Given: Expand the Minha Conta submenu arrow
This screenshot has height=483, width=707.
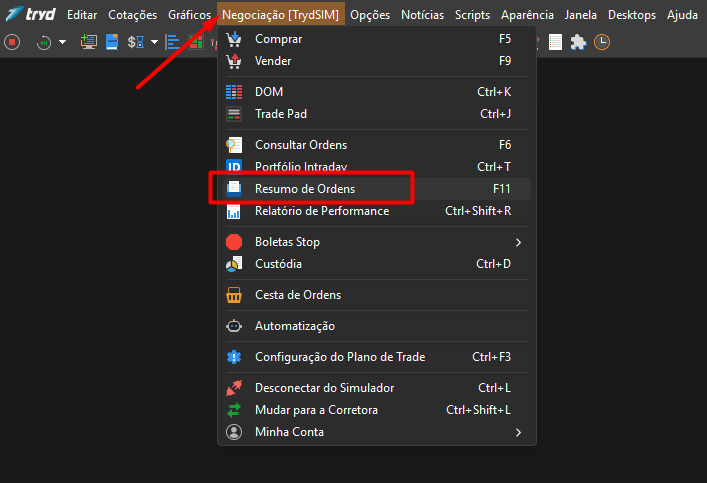Looking at the screenshot, I should (x=518, y=432).
